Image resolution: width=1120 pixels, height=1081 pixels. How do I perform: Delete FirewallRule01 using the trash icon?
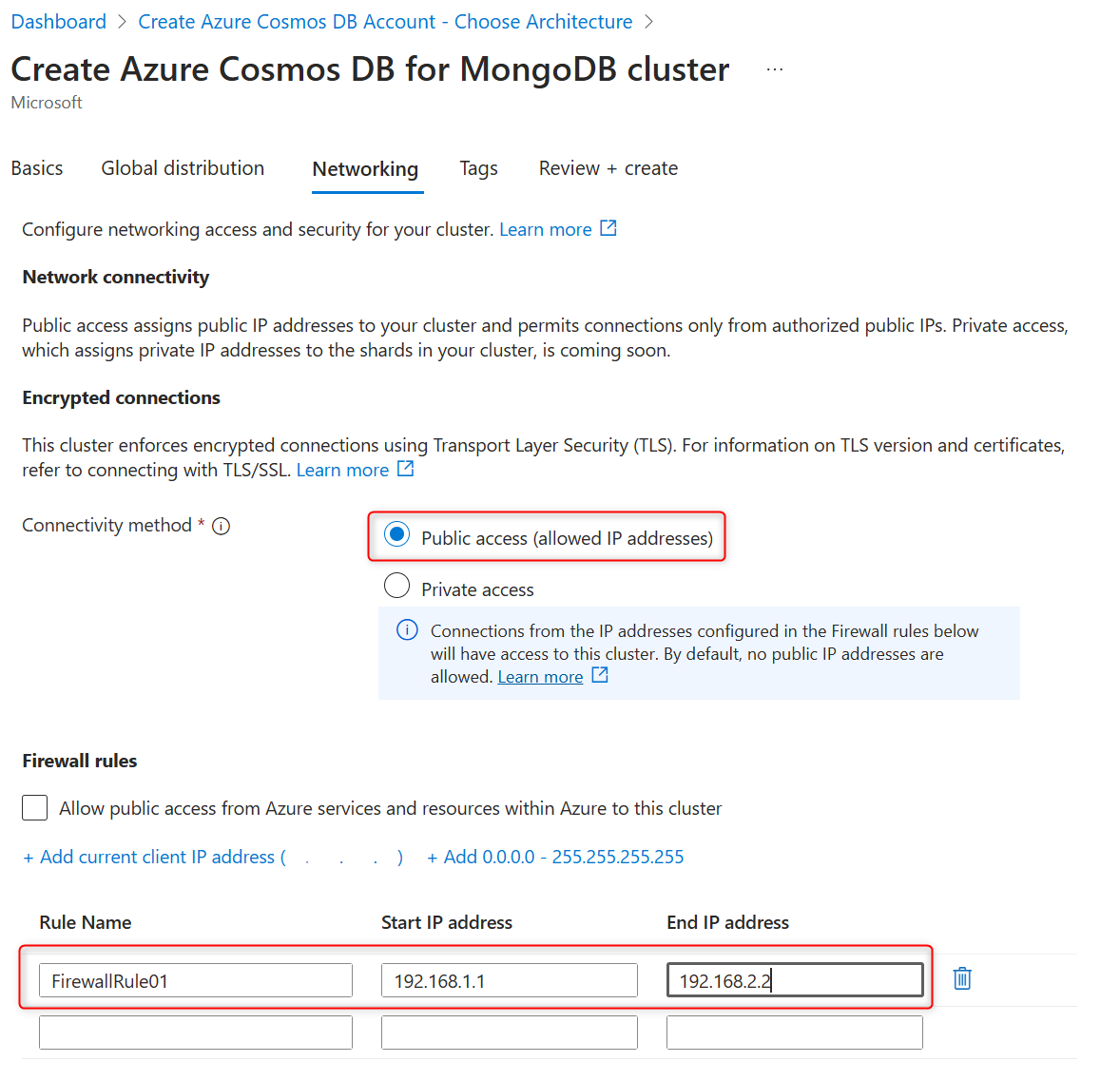pyautogui.click(x=961, y=977)
